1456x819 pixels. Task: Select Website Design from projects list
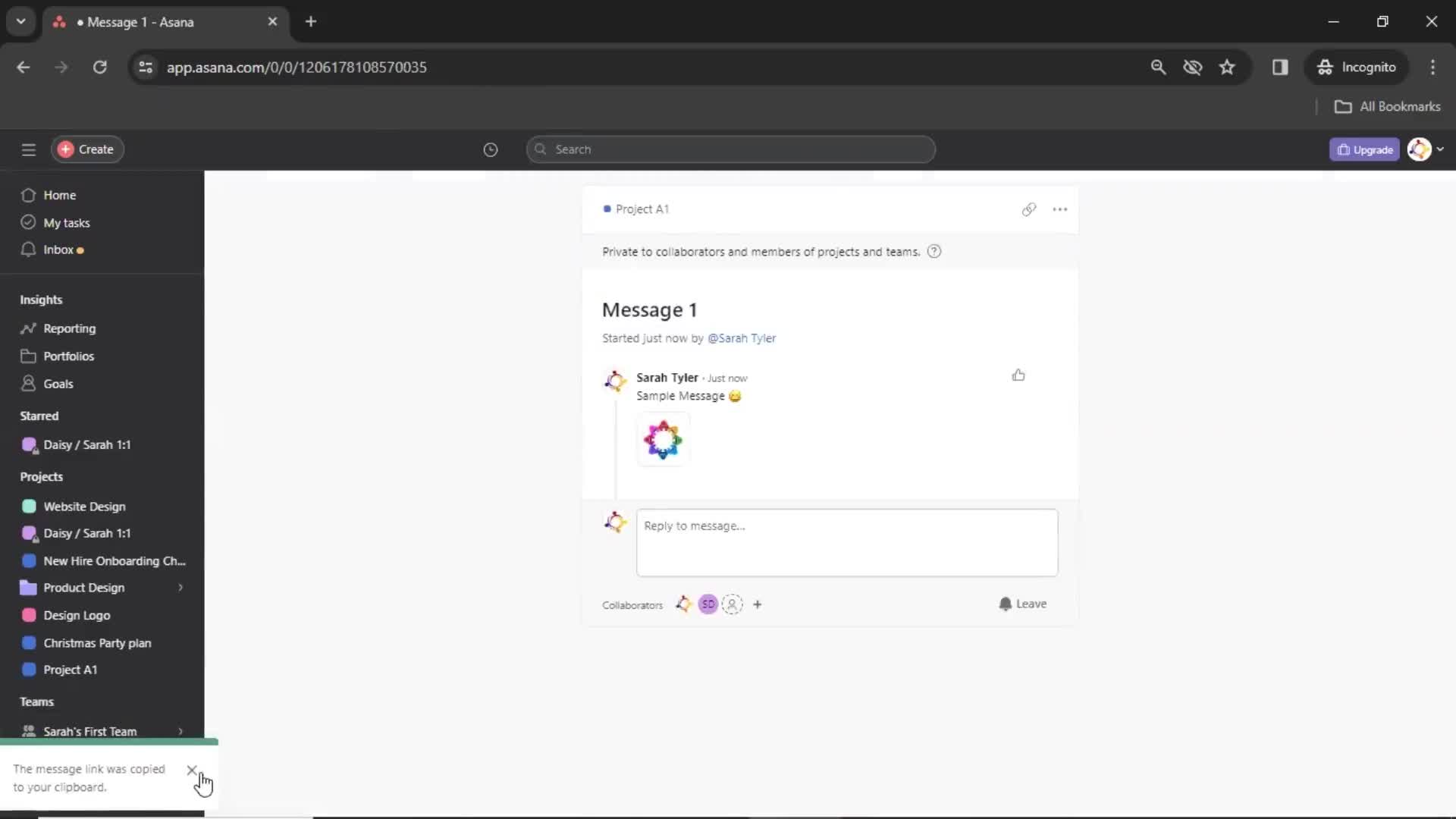pyautogui.click(x=84, y=506)
